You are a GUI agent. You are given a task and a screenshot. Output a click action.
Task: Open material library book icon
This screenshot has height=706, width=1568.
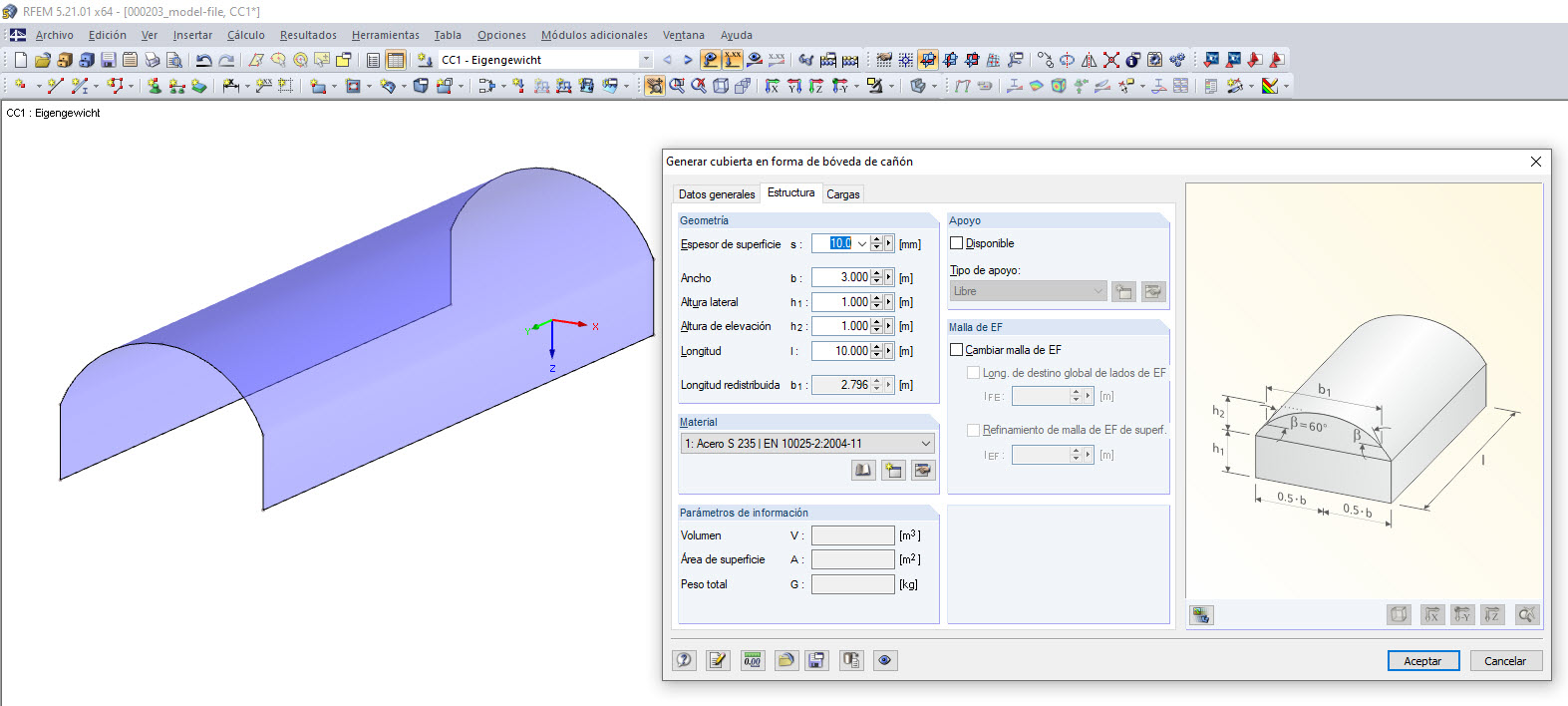coord(863,470)
